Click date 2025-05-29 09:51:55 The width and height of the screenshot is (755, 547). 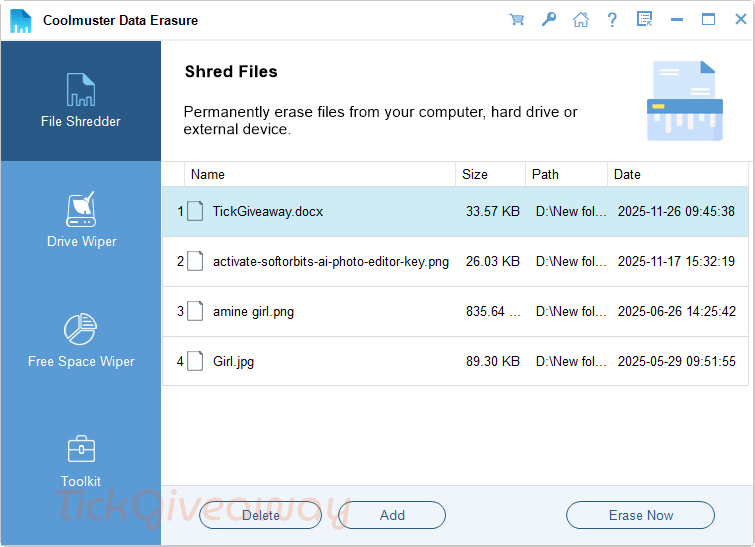(x=677, y=361)
